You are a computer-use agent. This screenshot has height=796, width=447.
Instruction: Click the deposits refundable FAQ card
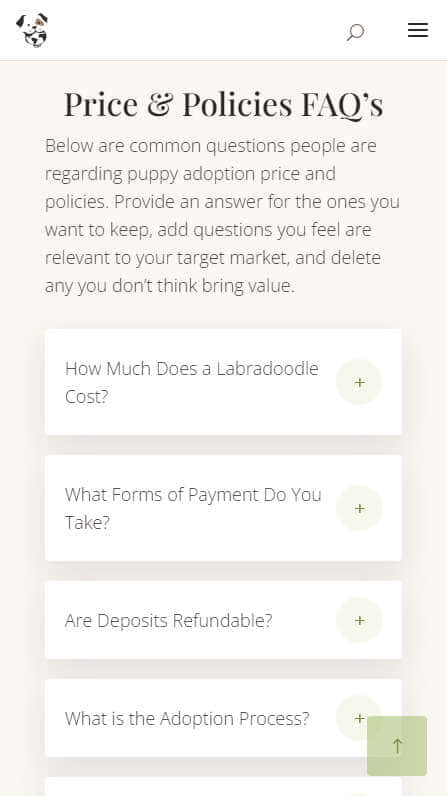click(x=223, y=620)
